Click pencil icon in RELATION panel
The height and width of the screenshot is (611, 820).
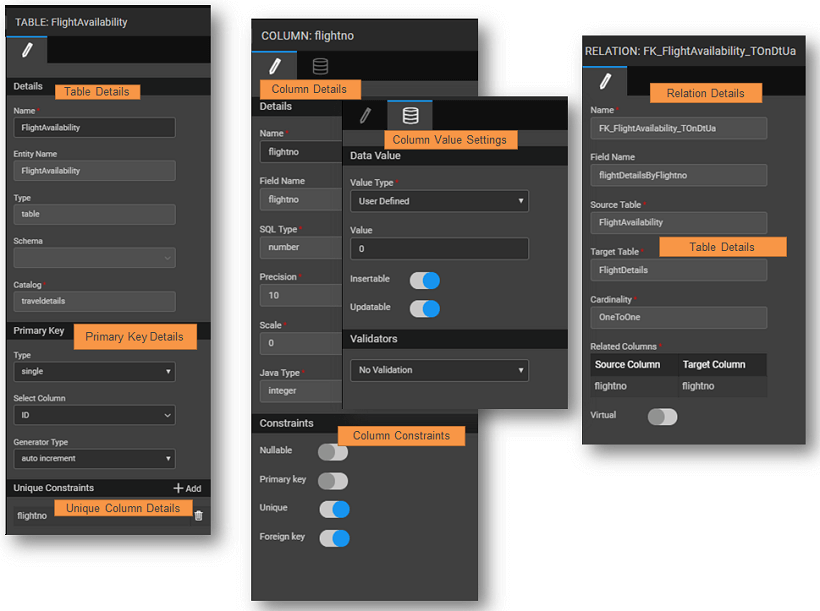[605, 82]
